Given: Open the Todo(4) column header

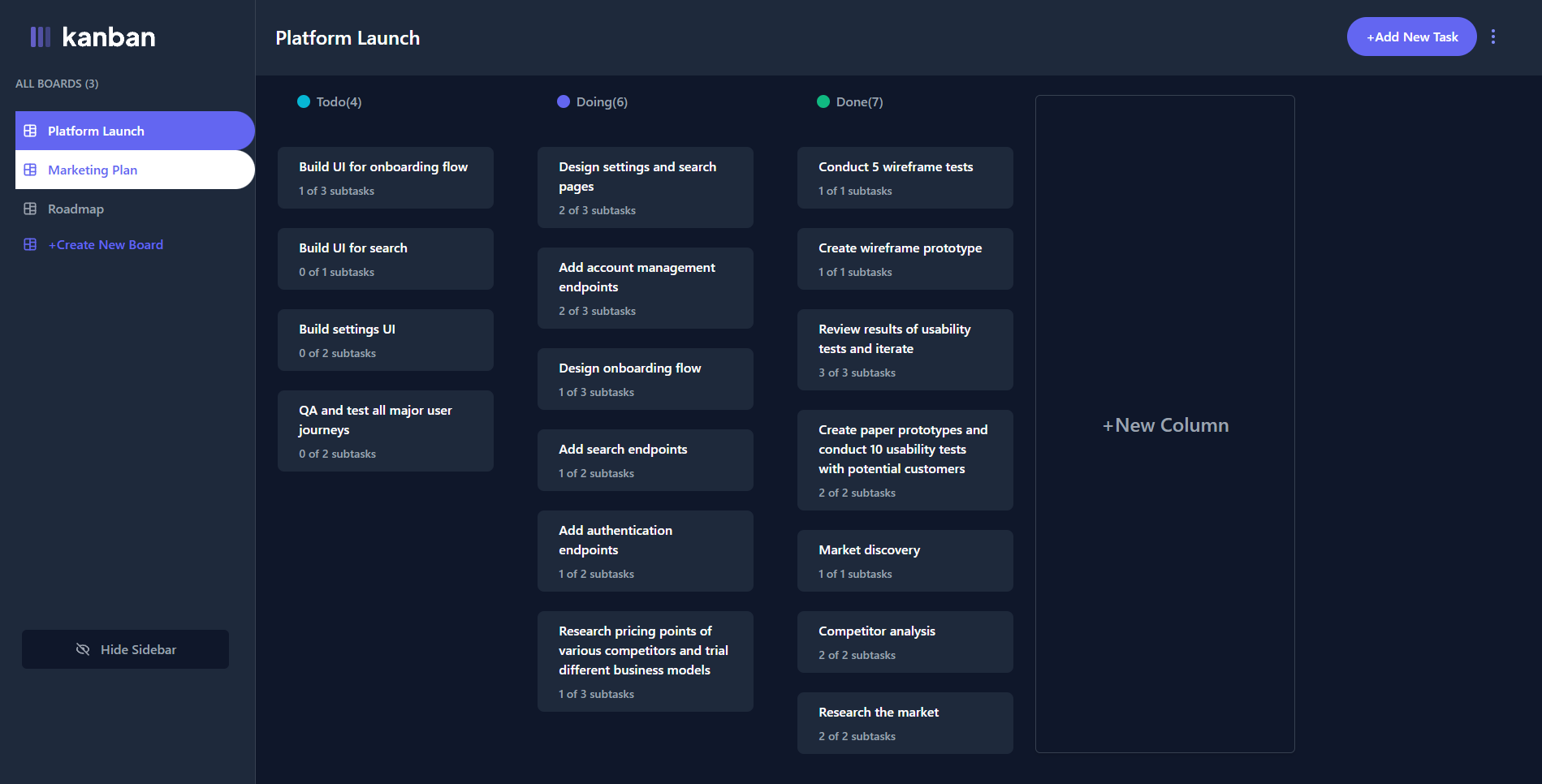Looking at the screenshot, I should [339, 101].
